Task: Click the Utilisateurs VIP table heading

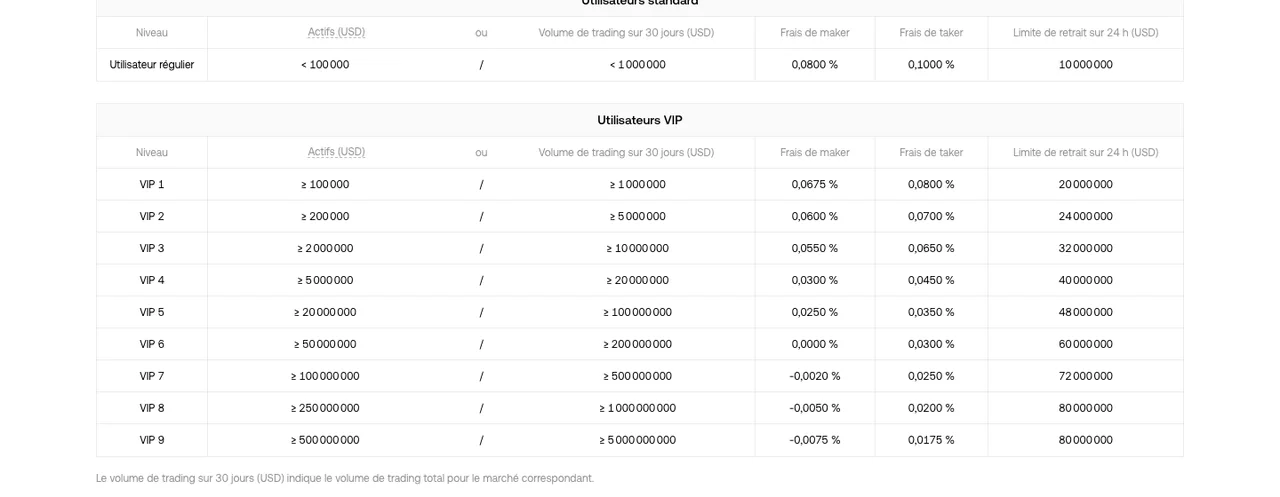Action: click(640, 120)
